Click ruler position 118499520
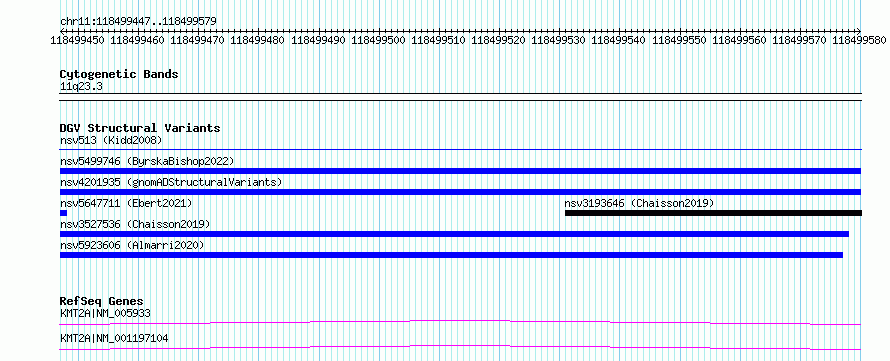 click(499, 40)
